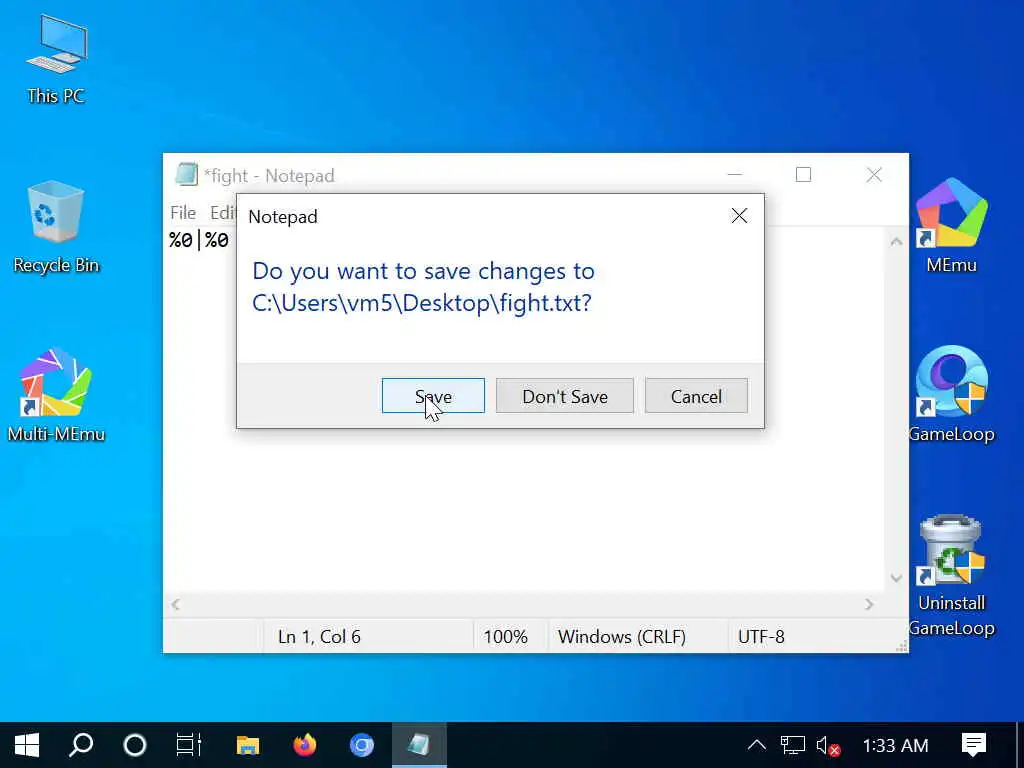Select Multi-MEmu desktop shortcut
The height and width of the screenshot is (768, 1024).
(56, 396)
